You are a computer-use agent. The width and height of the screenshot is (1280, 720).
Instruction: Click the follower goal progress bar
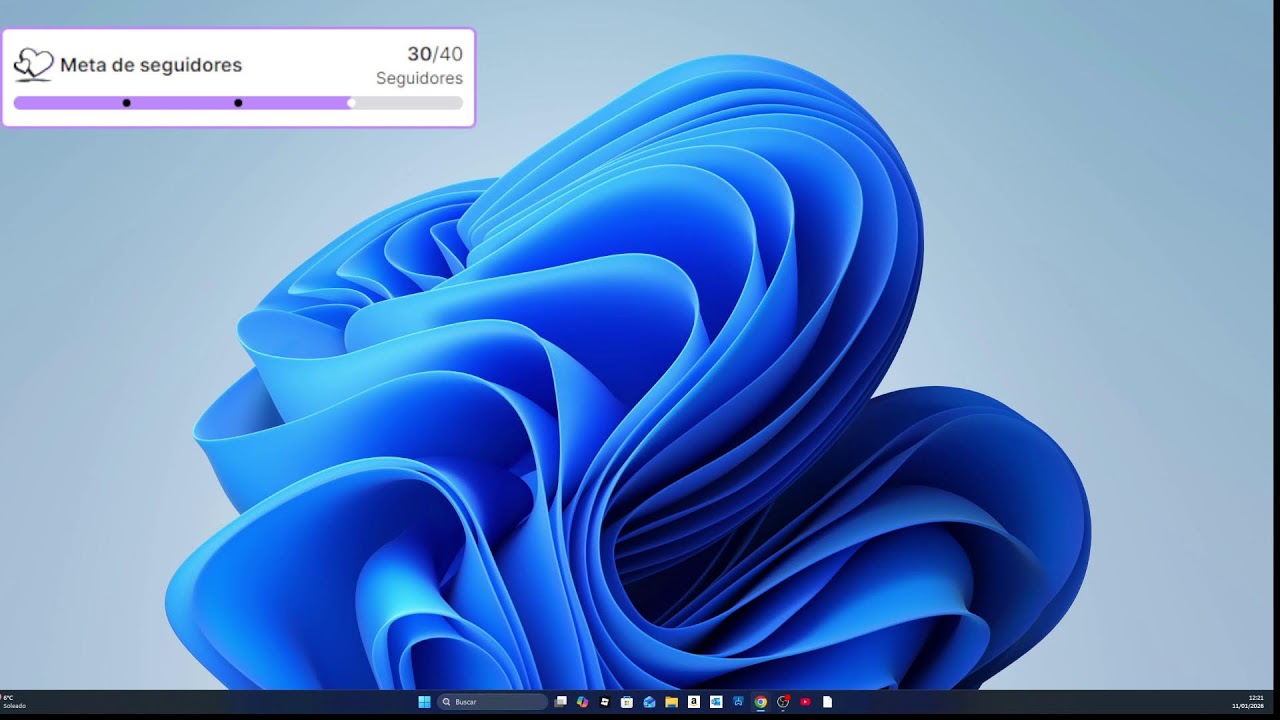(238, 102)
